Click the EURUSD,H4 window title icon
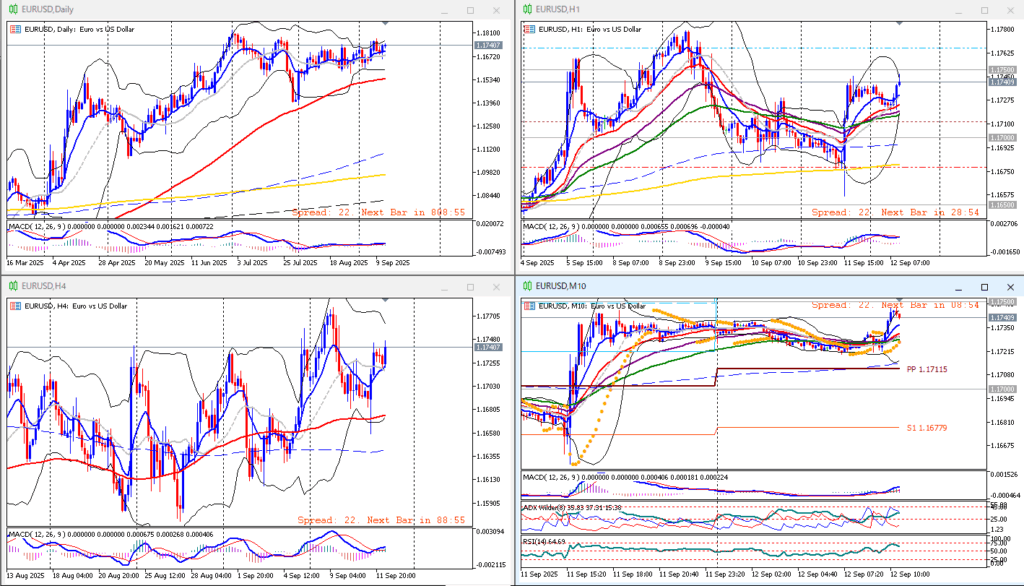Viewport: 1024px width, 586px height. coord(13,286)
